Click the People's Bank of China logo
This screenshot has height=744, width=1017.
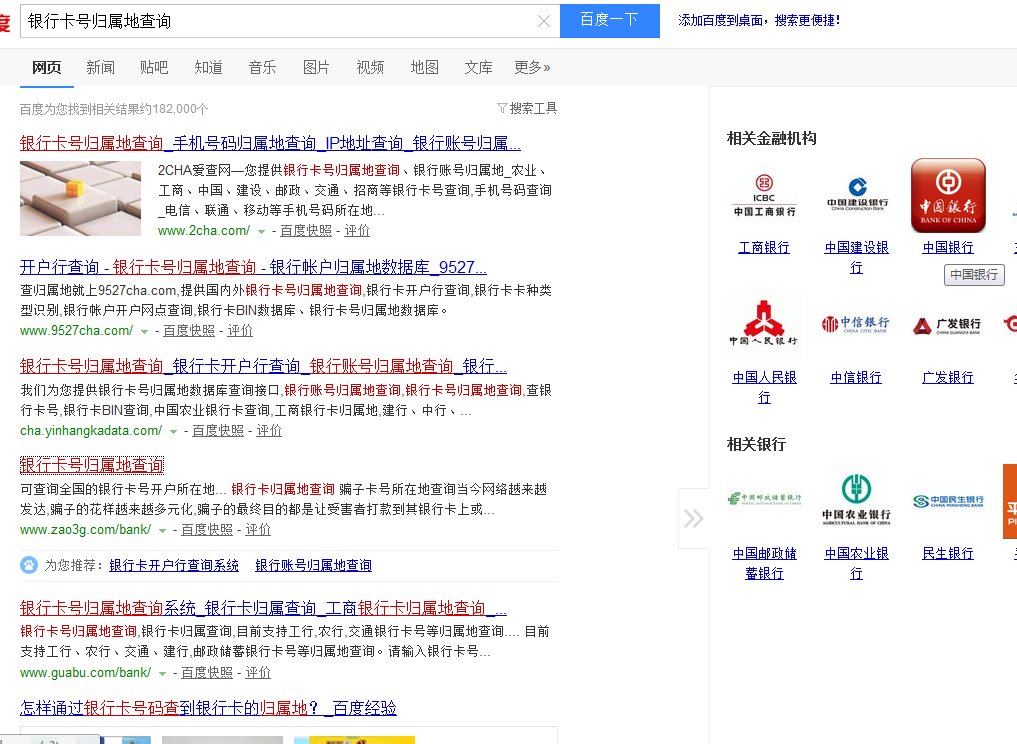(x=764, y=326)
